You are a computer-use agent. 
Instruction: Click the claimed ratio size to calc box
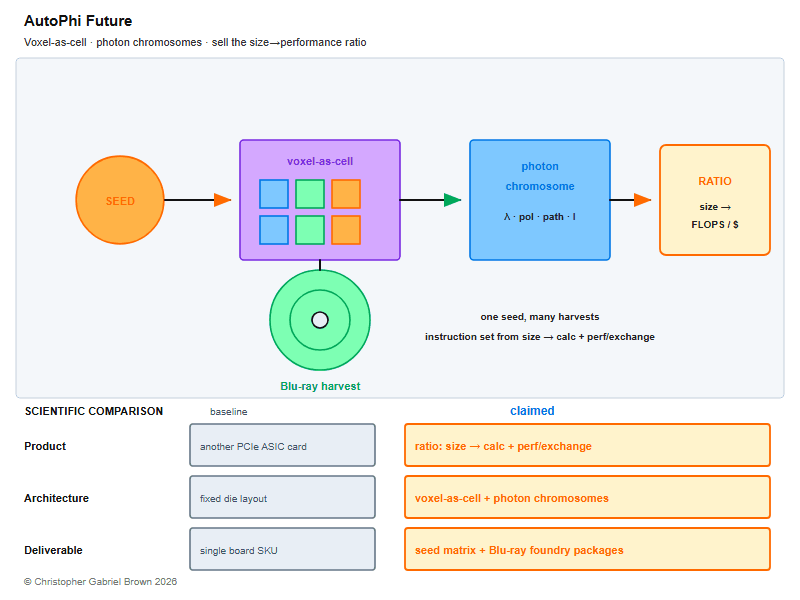point(587,445)
